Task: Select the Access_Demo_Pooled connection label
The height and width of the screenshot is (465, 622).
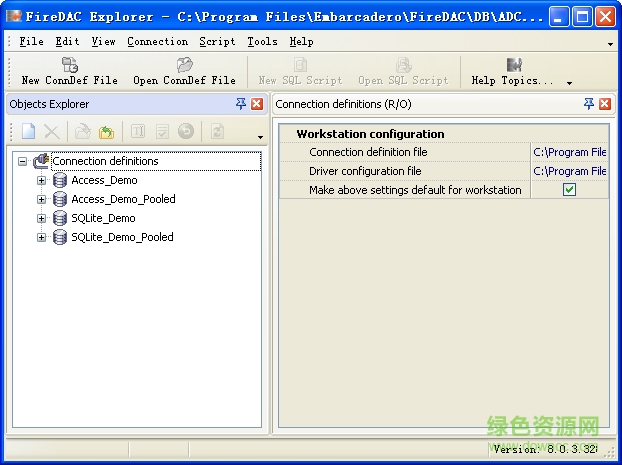Action: pyautogui.click(x=123, y=199)
